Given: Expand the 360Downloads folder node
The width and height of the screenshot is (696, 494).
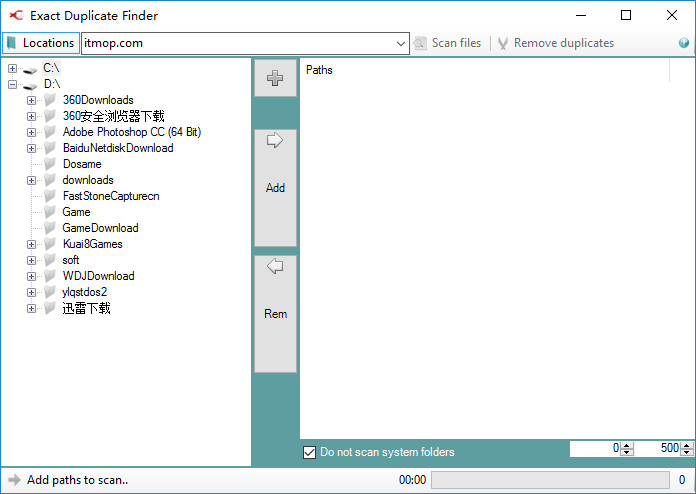Looking at the screenshot, I should point(31,100).
